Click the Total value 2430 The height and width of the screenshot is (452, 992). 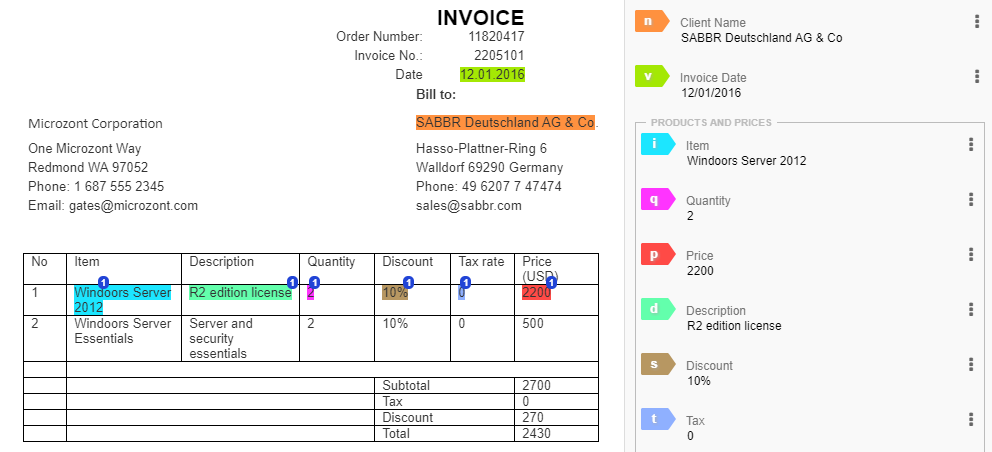point(536,433)
